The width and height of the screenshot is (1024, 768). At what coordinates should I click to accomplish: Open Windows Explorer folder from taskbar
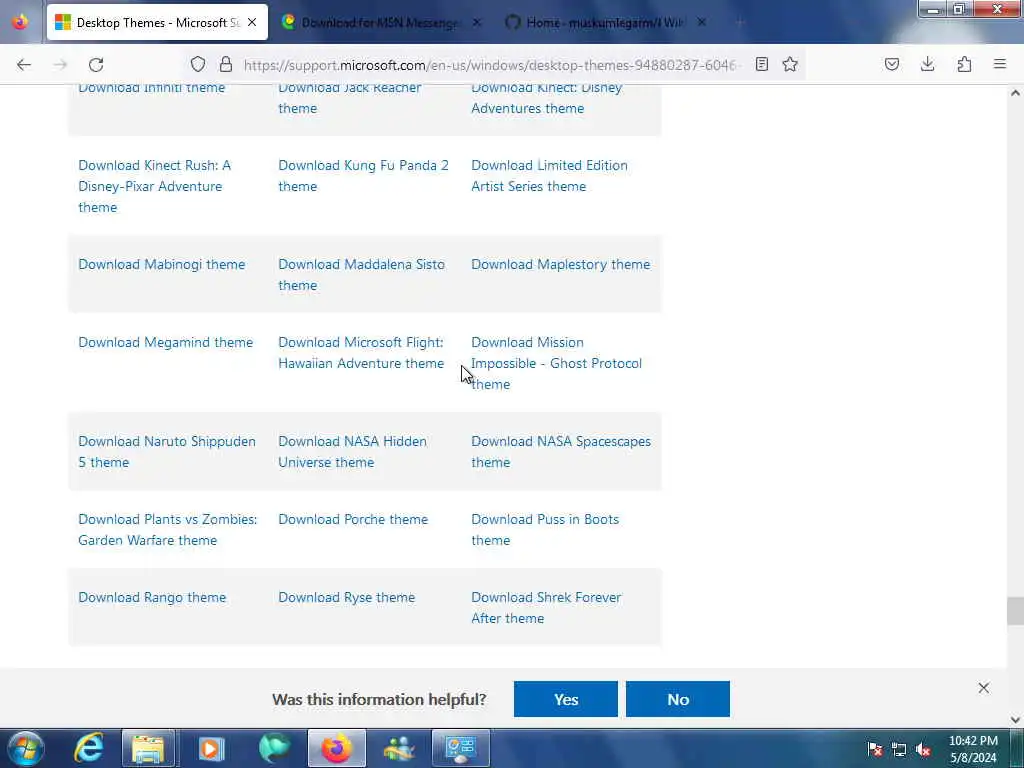(x=148, y=748)
